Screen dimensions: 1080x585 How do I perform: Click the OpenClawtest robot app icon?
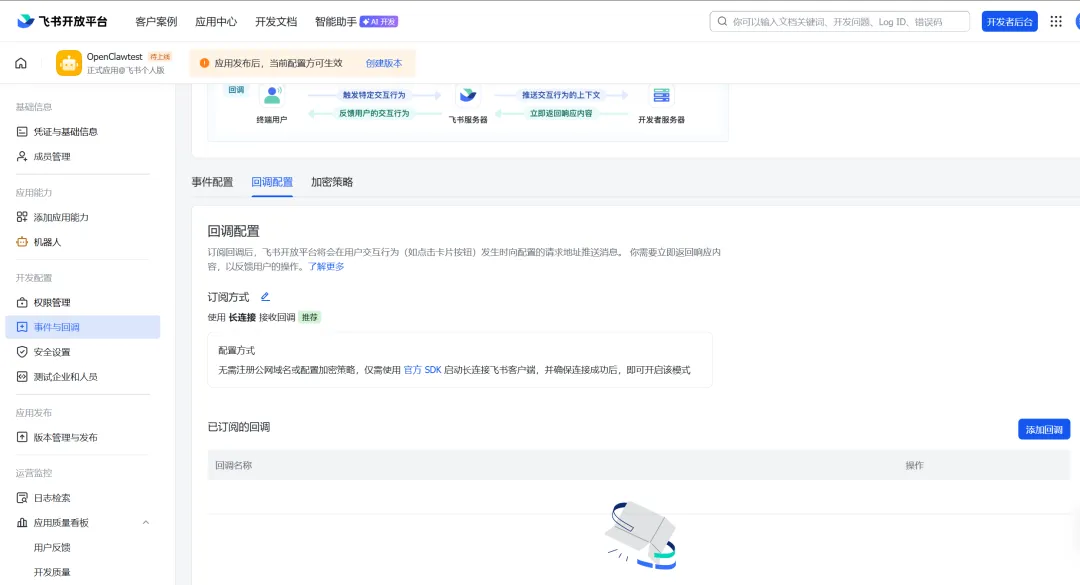click(x=69, y=63)
